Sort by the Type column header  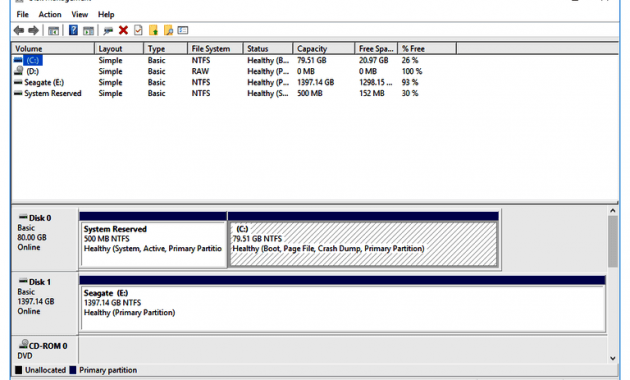point(165,49)
